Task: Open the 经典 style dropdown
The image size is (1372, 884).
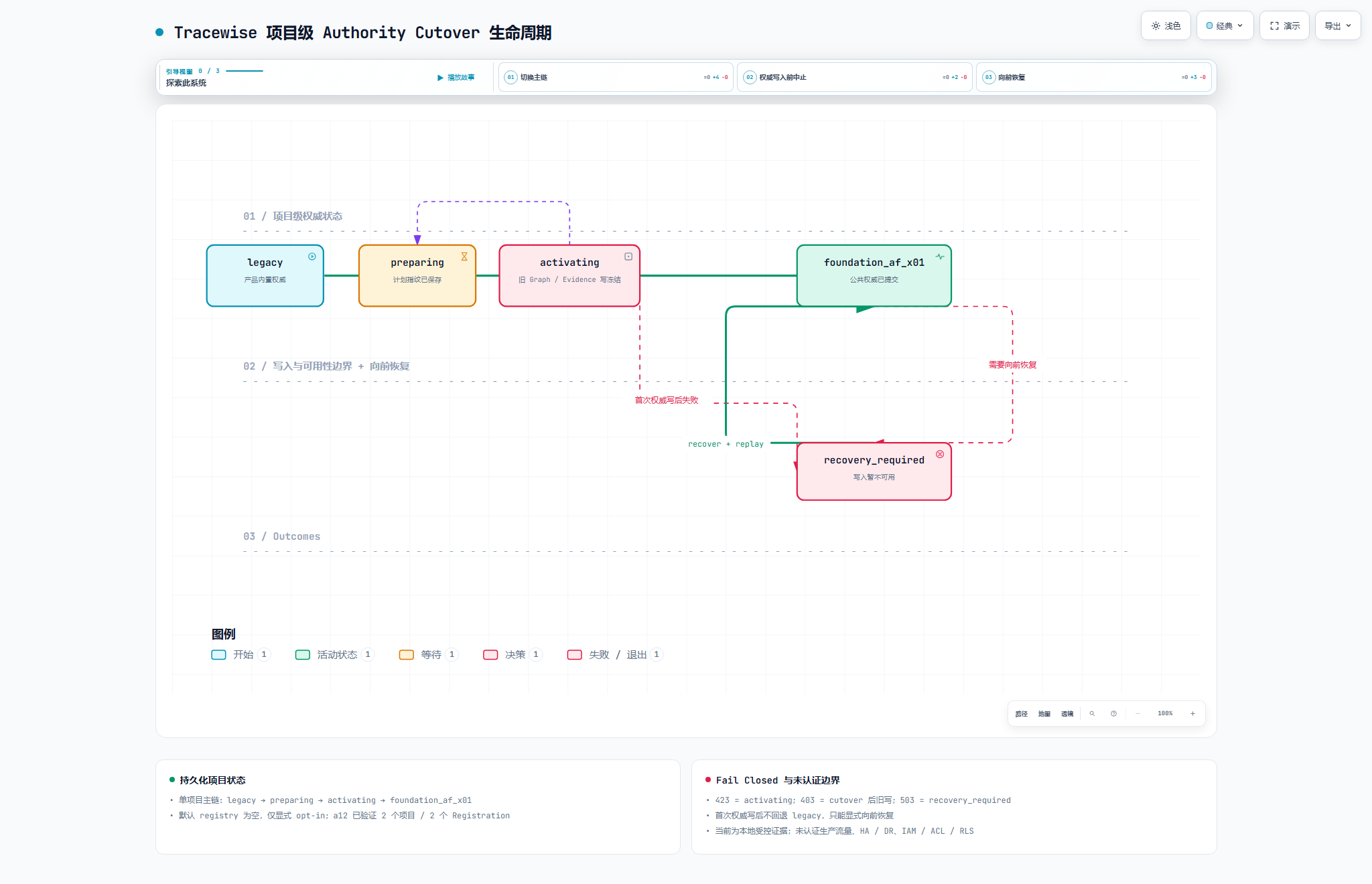Action: point(1225,26)
